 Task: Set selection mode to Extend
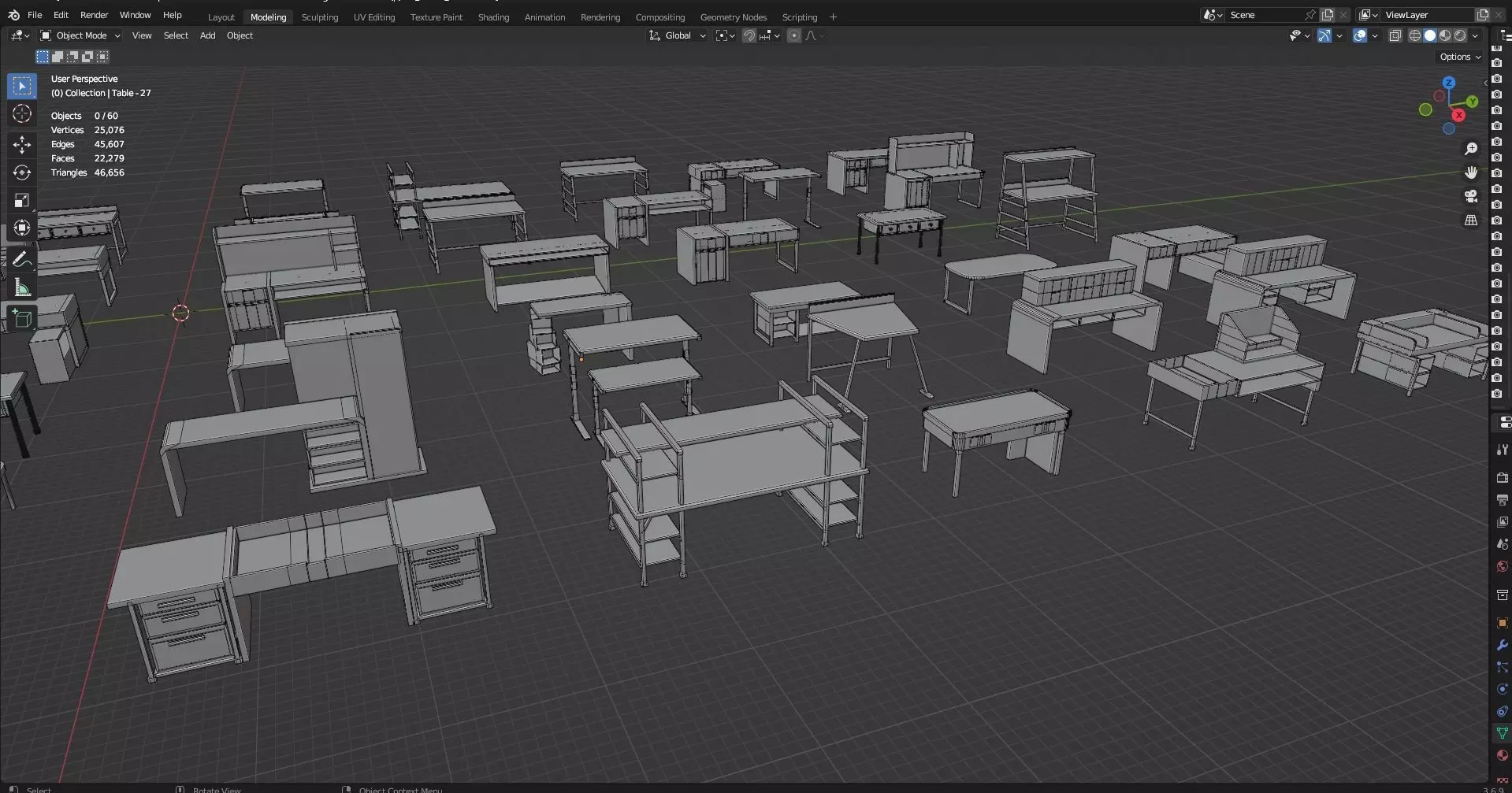click(x=58, y=57)
